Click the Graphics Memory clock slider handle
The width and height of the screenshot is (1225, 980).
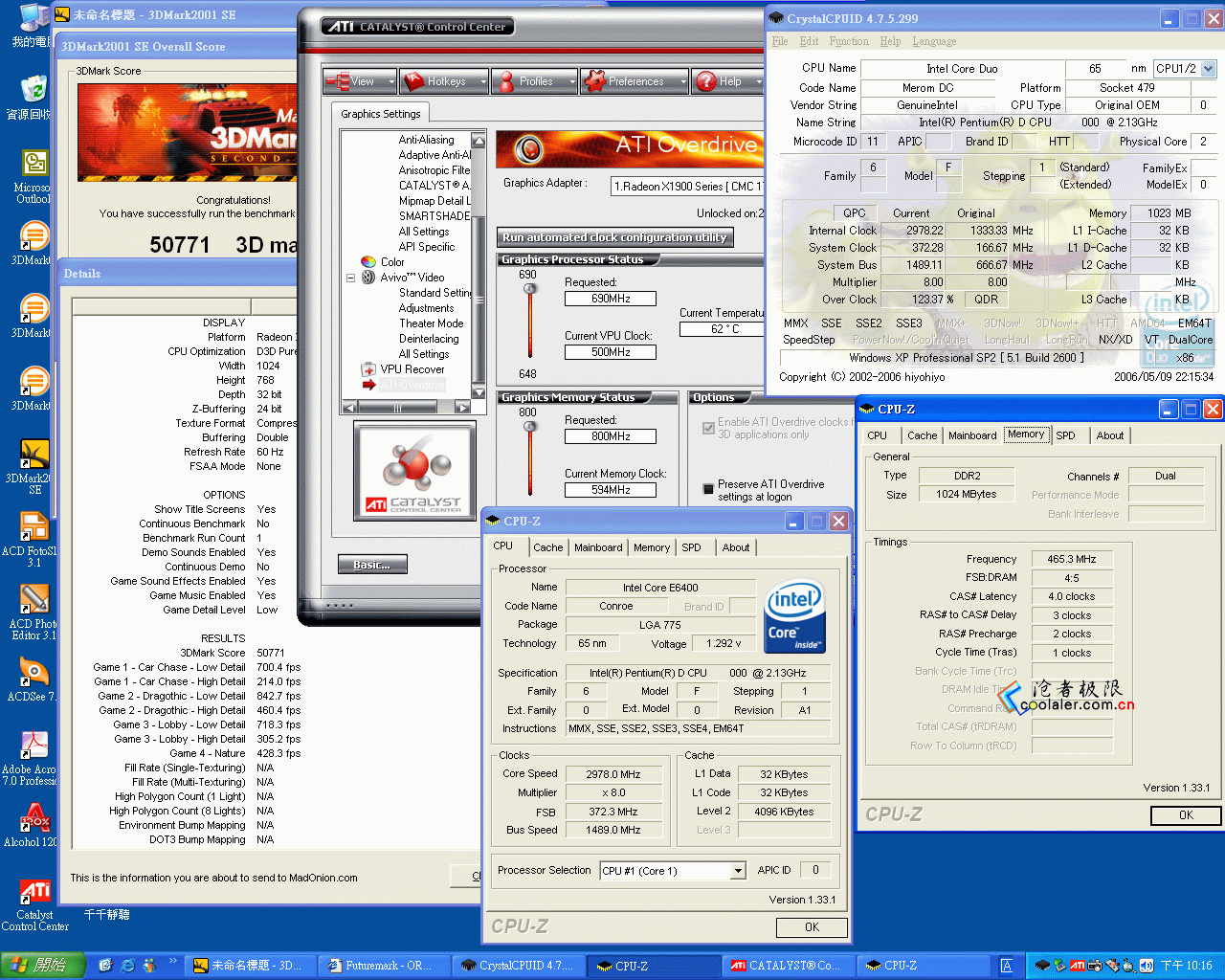(529, 428)
